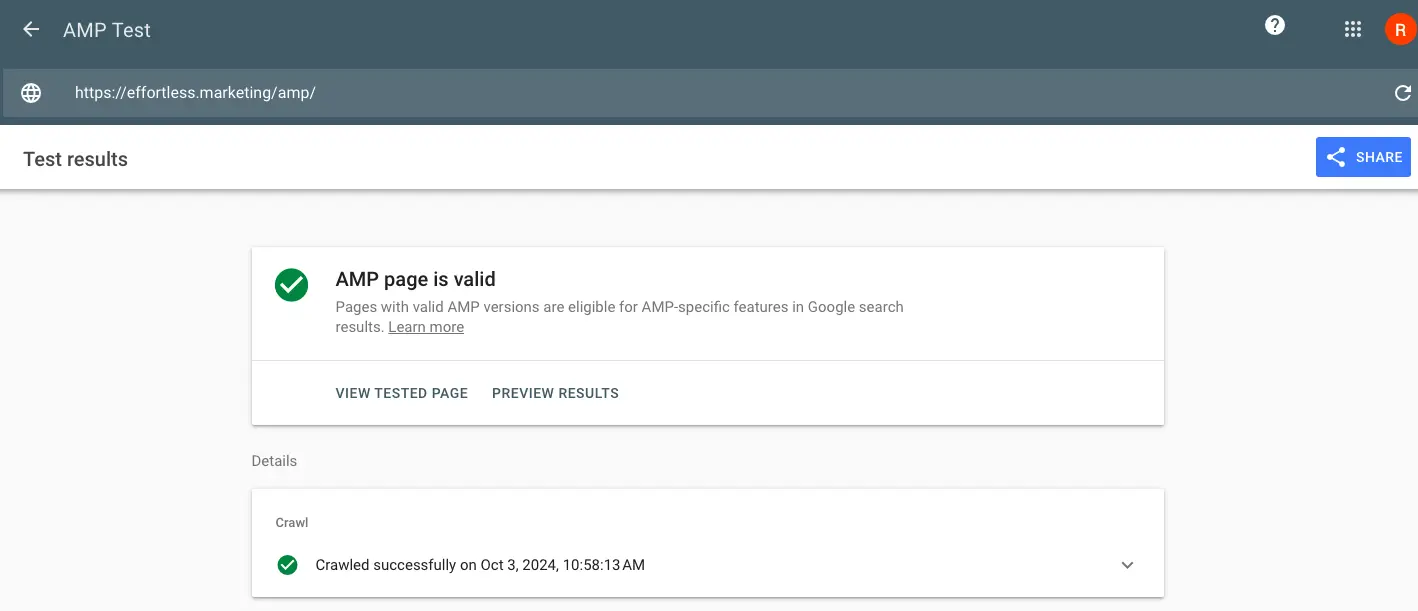This screenshot has width=1418, height=611.
Task: Click the 'AMP page is valid' heading
Action: tap(415, 279)
